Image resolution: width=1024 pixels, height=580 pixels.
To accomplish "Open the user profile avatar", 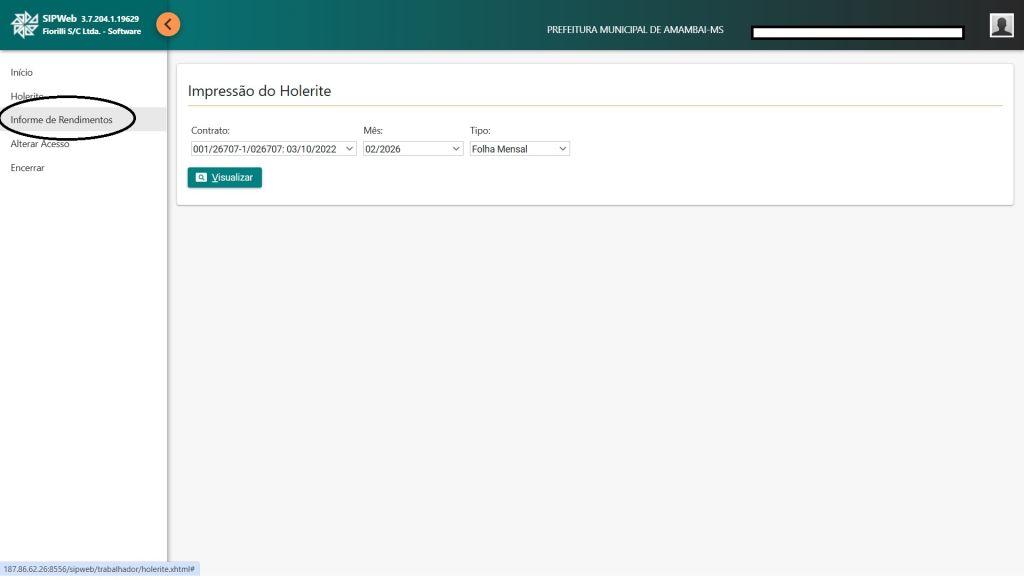I will tap(1001, 26).
